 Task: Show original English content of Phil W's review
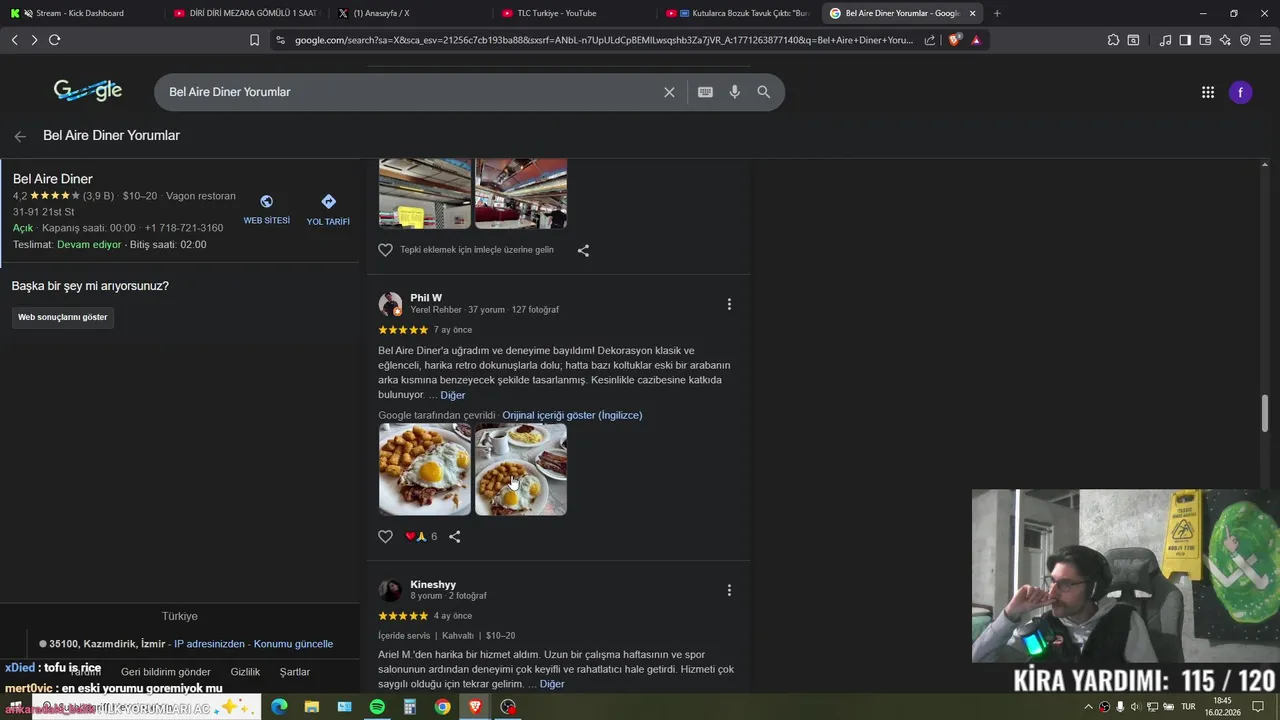[572, 415]
